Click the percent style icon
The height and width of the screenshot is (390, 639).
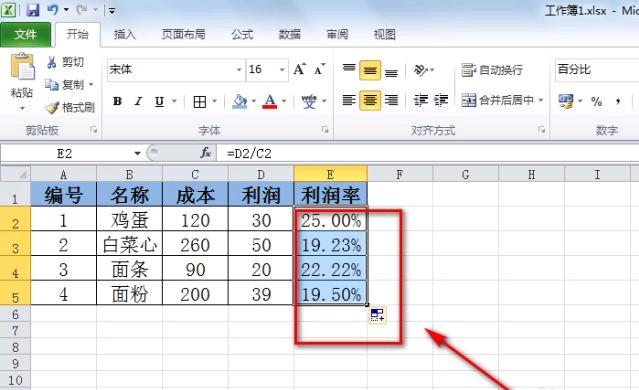[x=596, y=101]
